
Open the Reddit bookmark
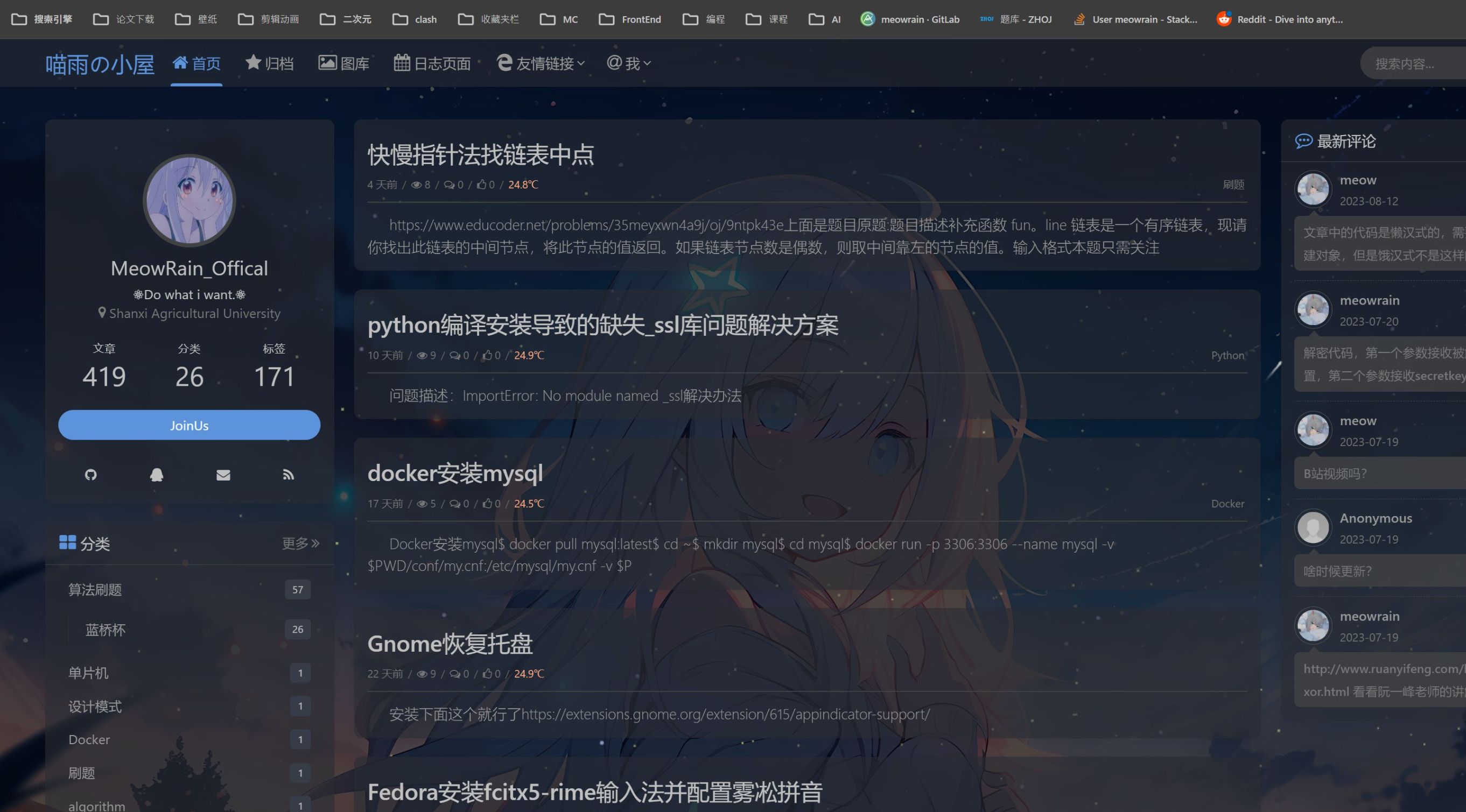1279,19
